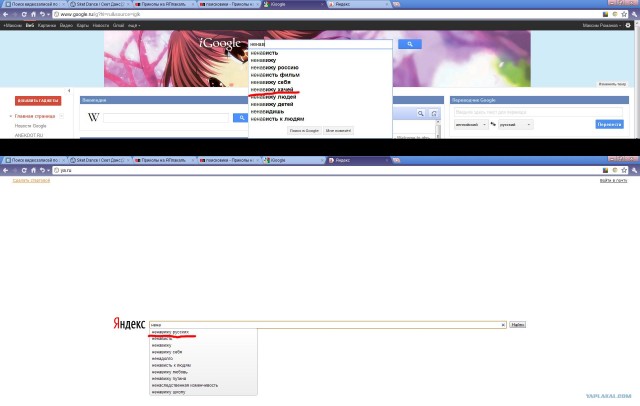
Task: Click home icon in gadget header
Action: tap(434, 113)
